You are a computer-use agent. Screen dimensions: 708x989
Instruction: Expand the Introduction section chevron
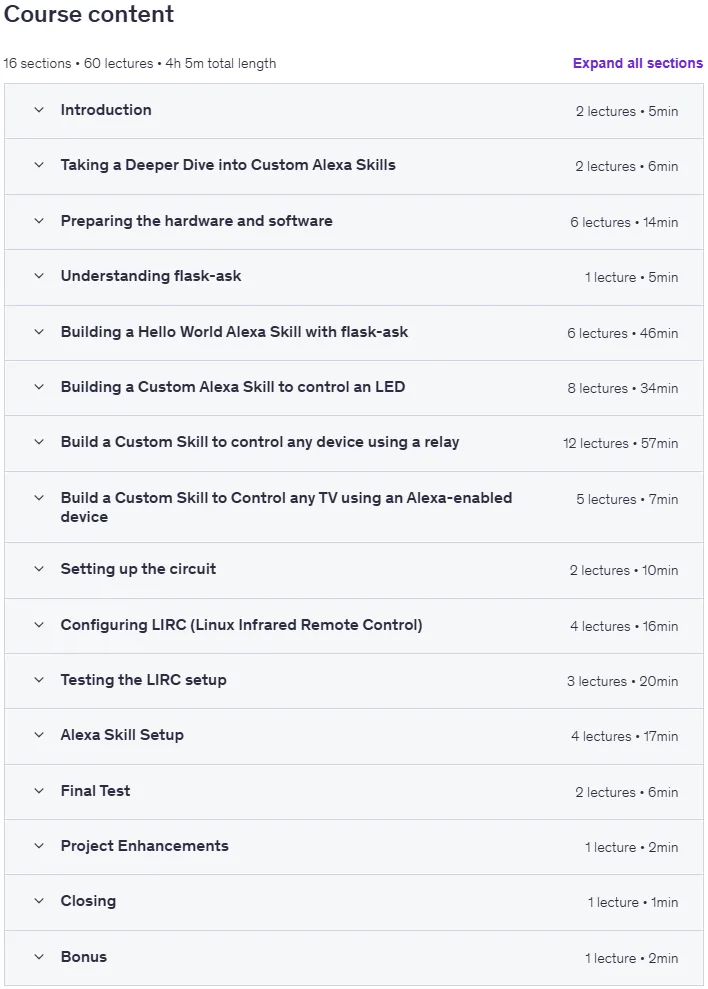pyautogui.click(x=39, y=110)
